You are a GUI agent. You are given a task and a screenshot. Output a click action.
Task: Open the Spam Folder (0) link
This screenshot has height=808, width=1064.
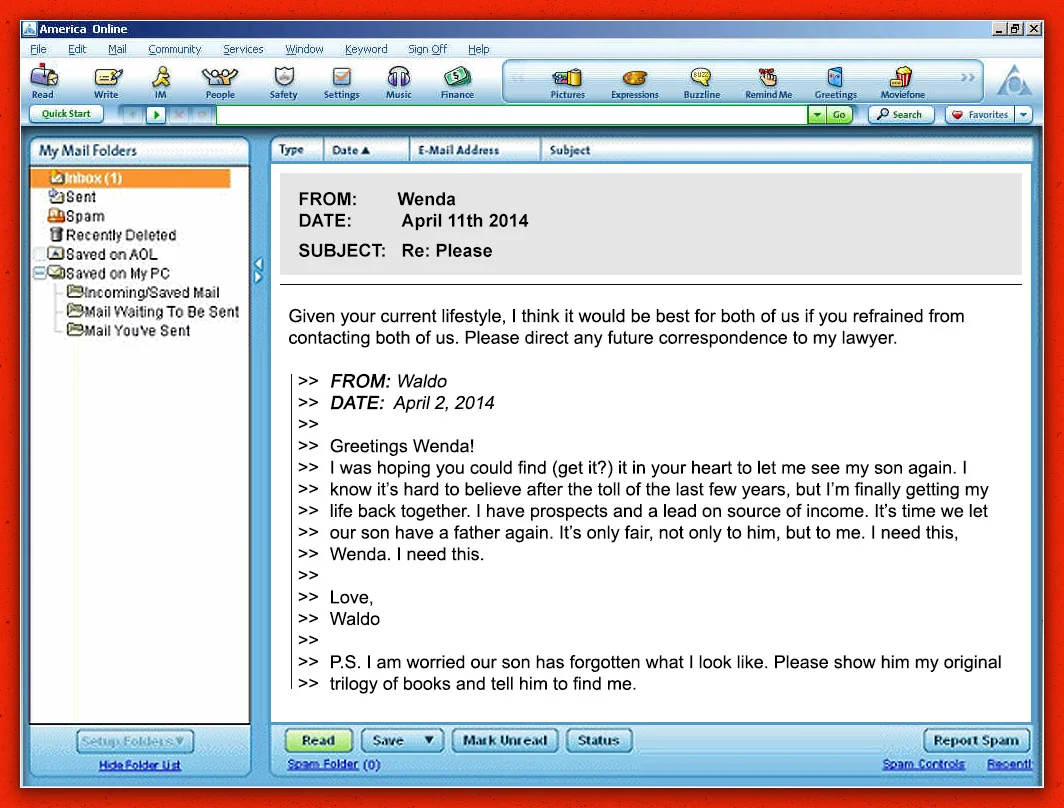[333, 765]
